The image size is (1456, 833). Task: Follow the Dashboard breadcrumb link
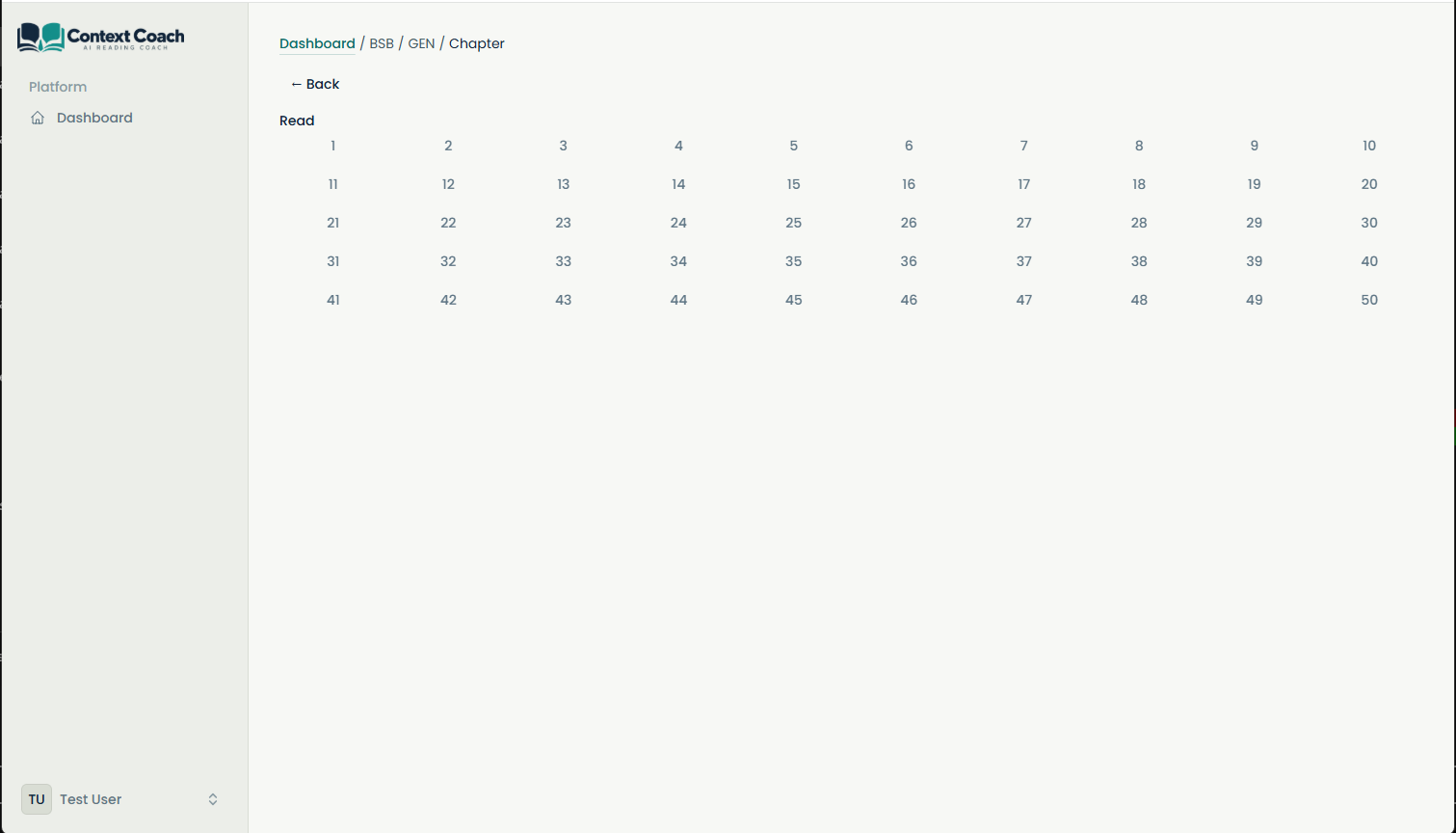[317, 43]
